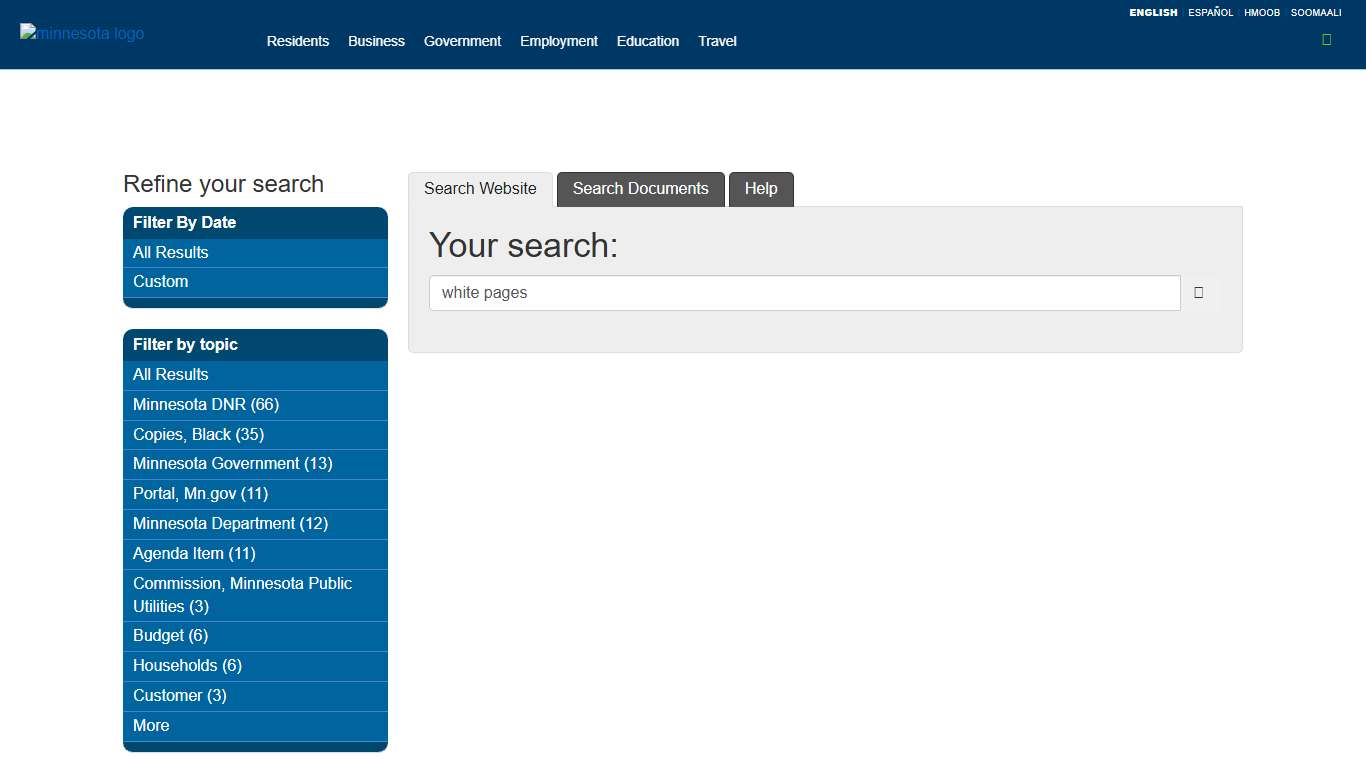Go to the Education section

tap(647, 41)
